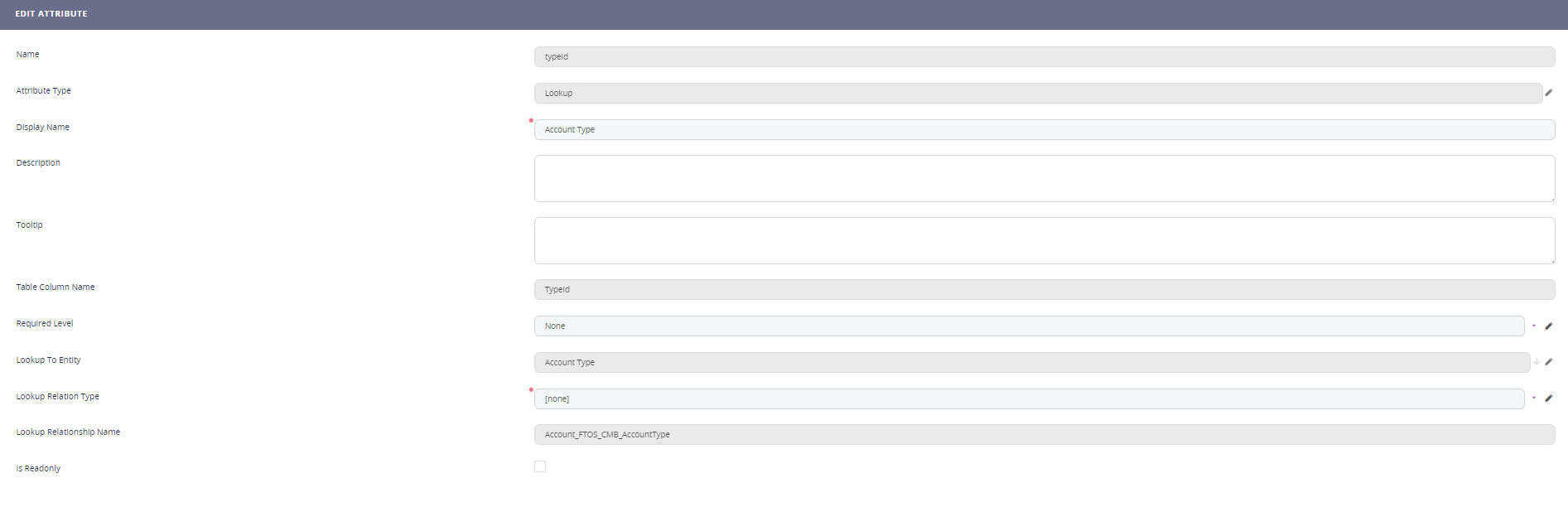1568x507 pixels.
Task: Click the Required Level None combo box
Action: tap(1028, 326)
